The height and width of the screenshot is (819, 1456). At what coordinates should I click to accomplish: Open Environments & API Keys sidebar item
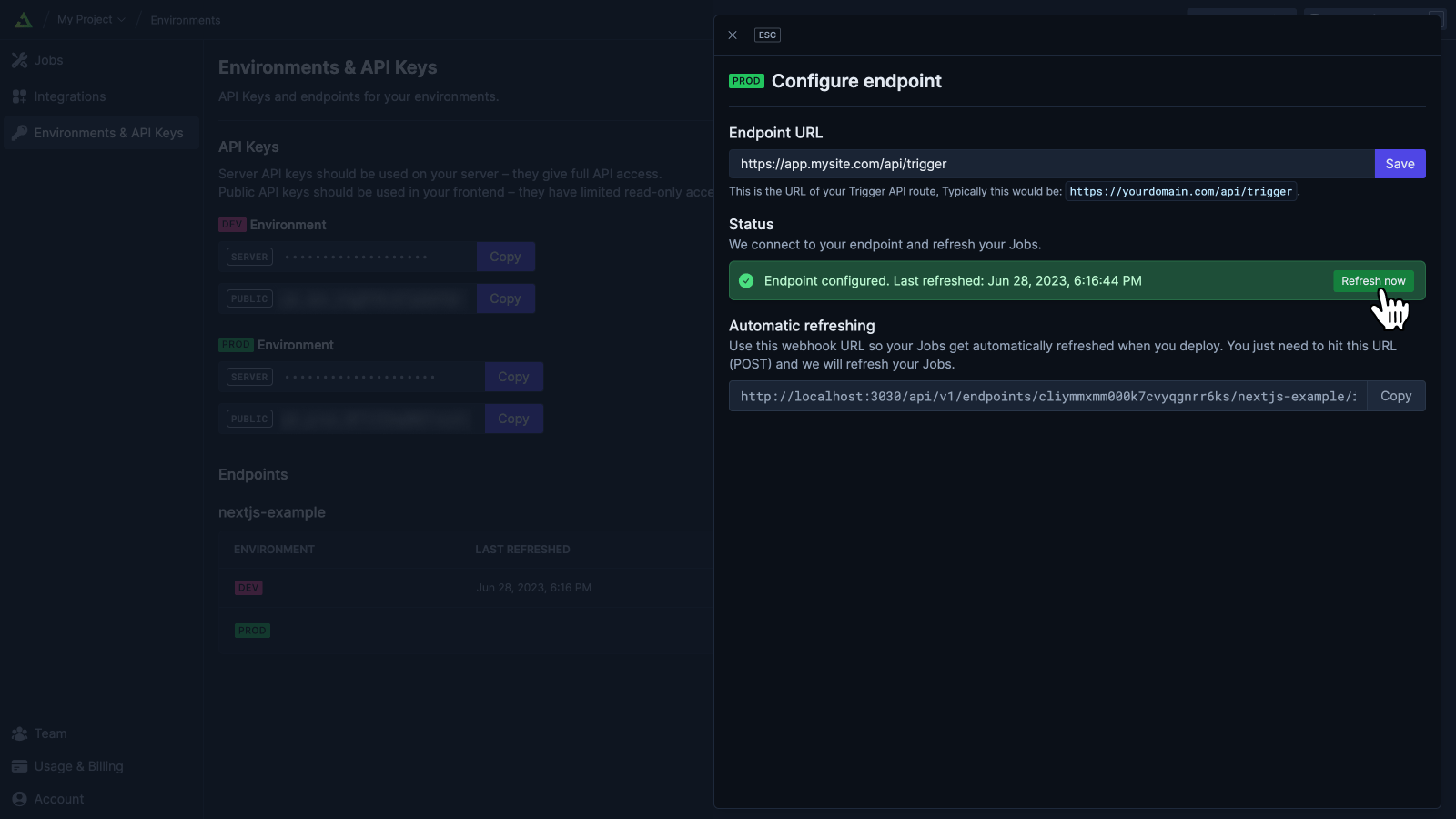100,133
